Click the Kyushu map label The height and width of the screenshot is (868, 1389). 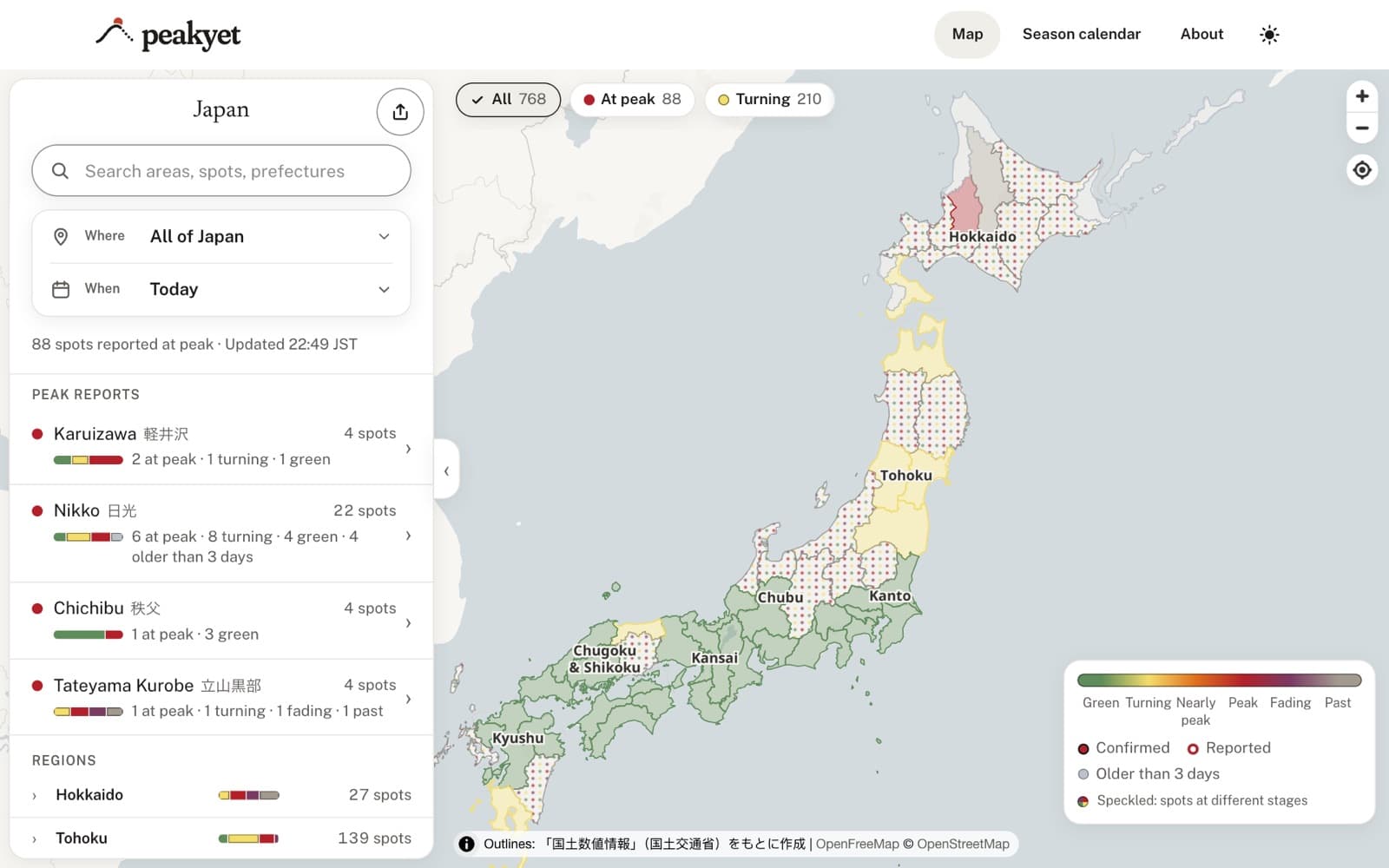[517, 739]
